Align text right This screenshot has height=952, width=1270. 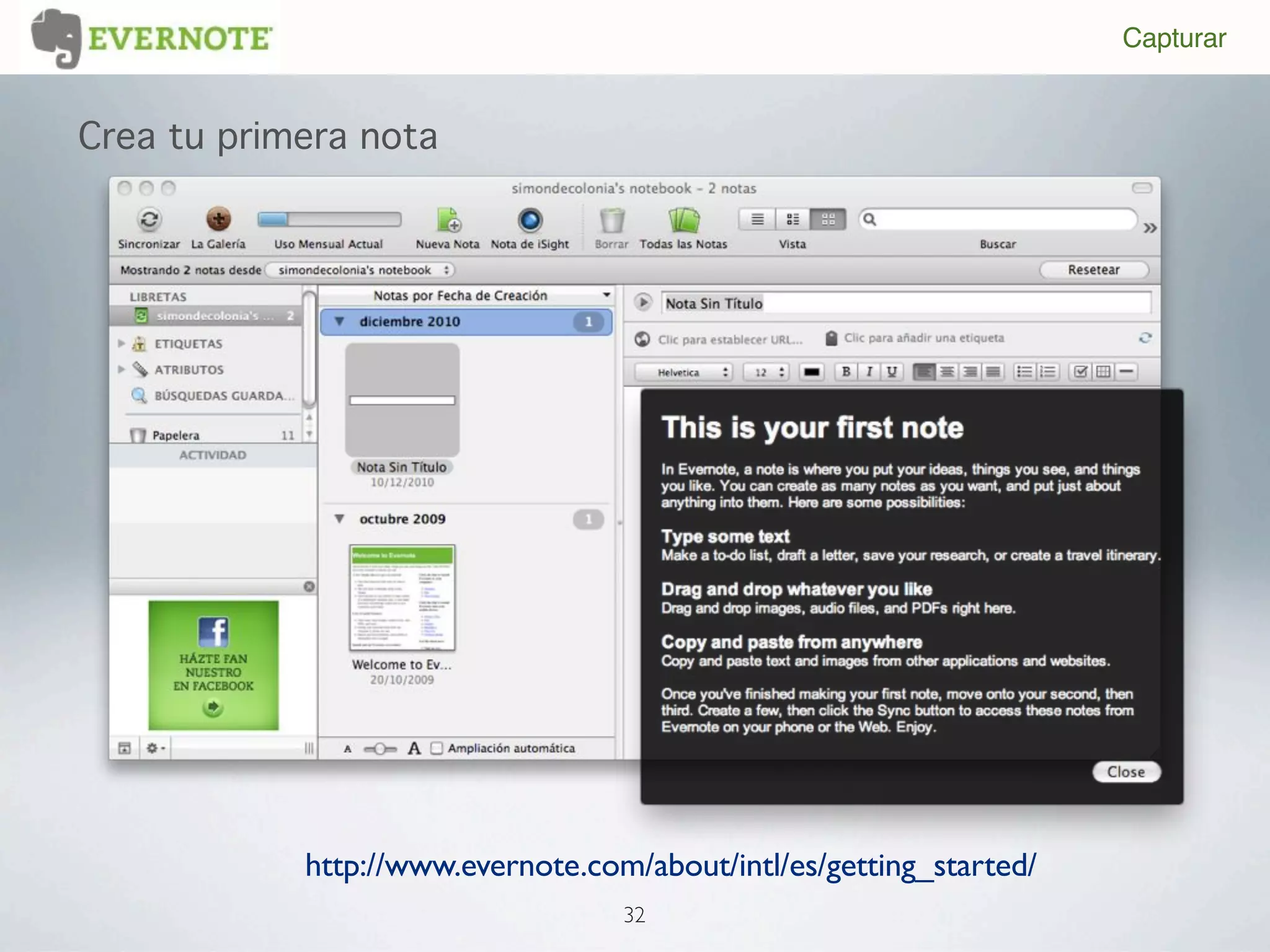(970, 372)
